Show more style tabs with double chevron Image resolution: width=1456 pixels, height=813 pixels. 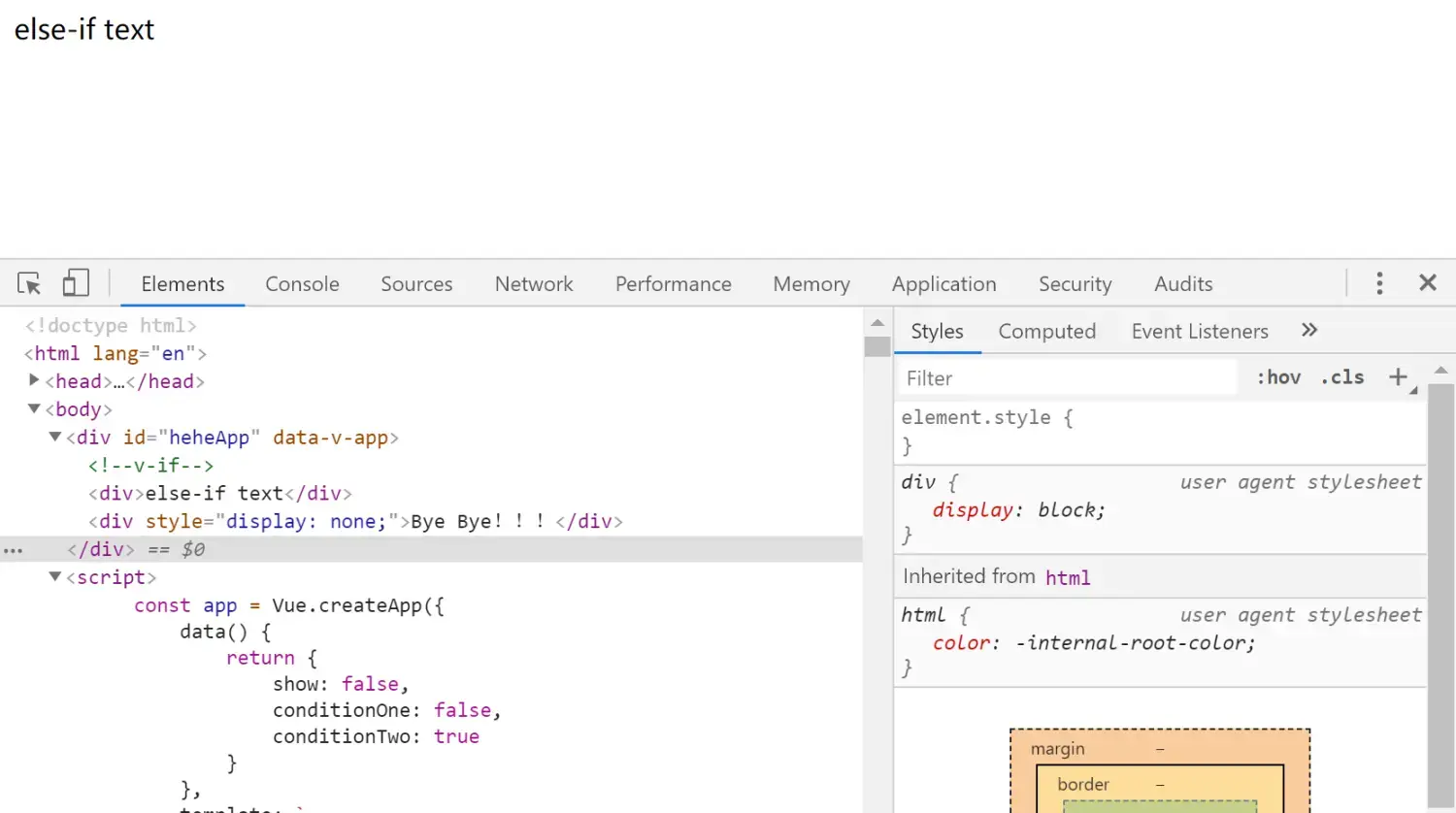pyautogui.click(x=1309, y=330)
